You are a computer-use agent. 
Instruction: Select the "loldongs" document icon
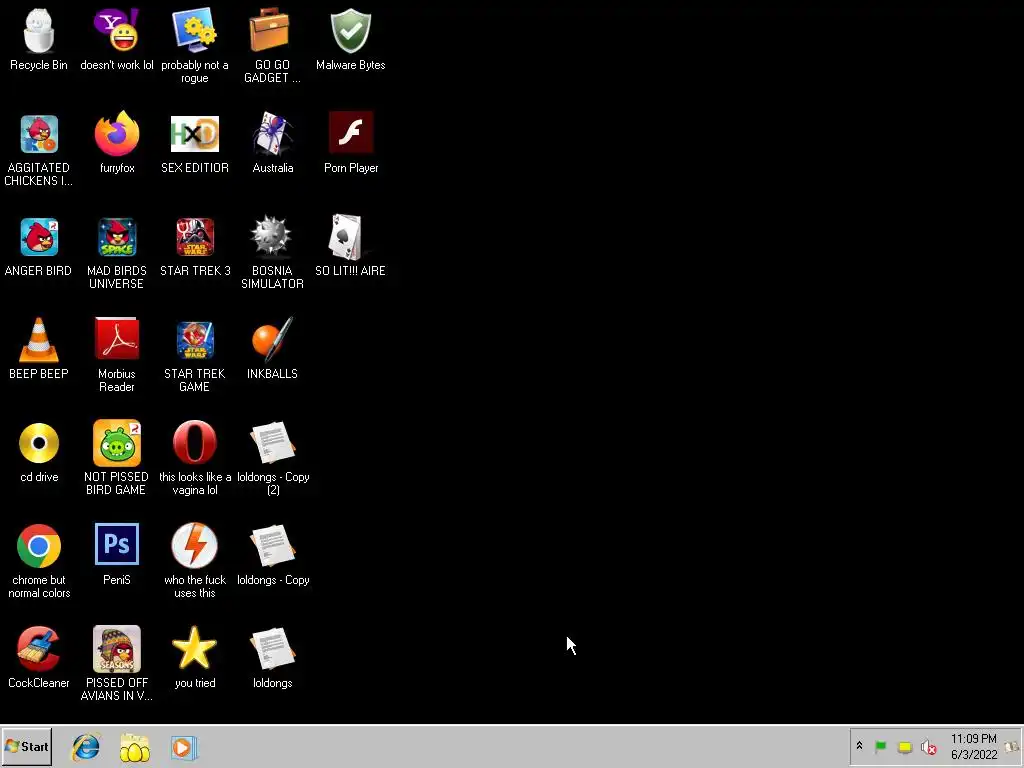272,648
